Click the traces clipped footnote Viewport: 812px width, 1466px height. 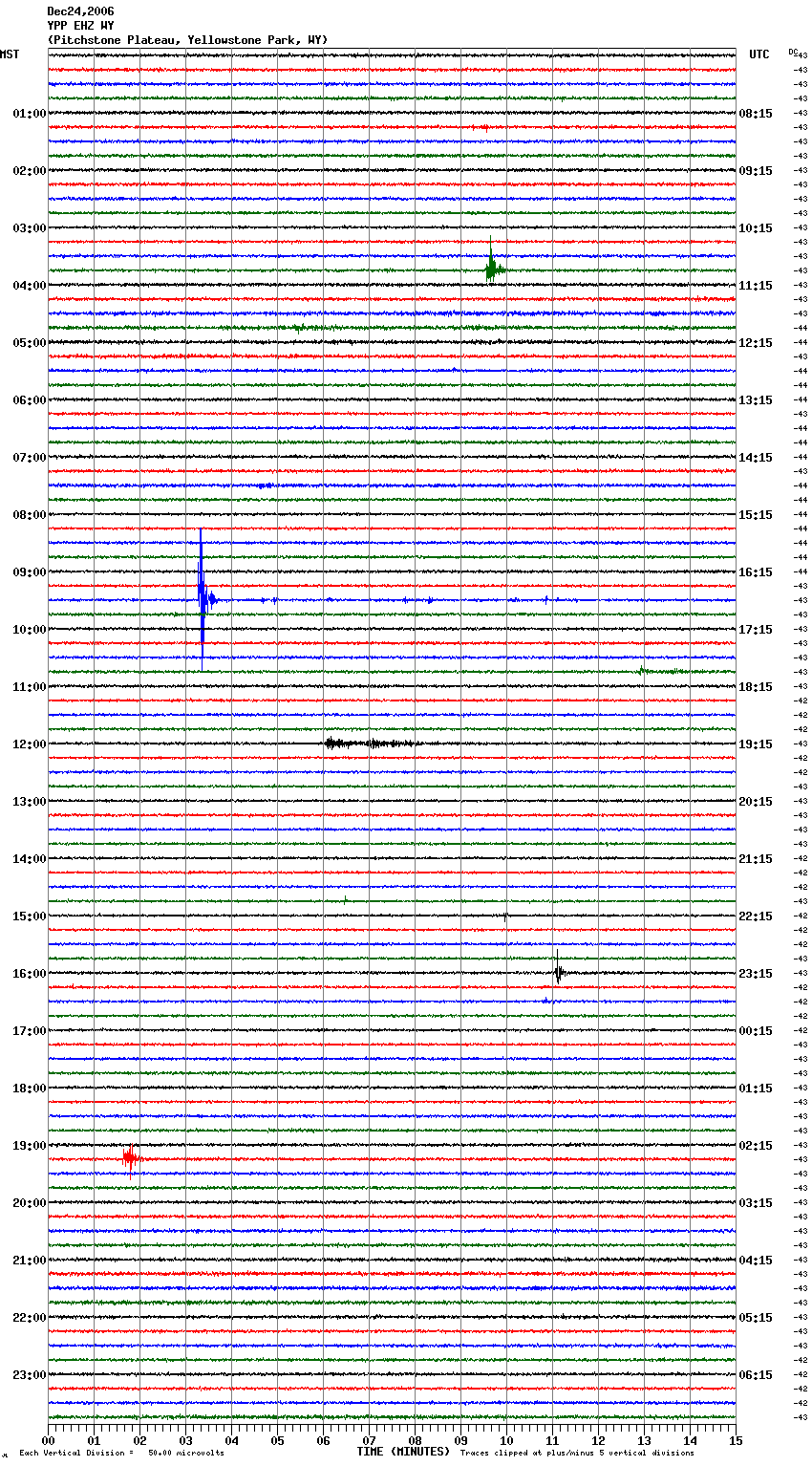577,1454
